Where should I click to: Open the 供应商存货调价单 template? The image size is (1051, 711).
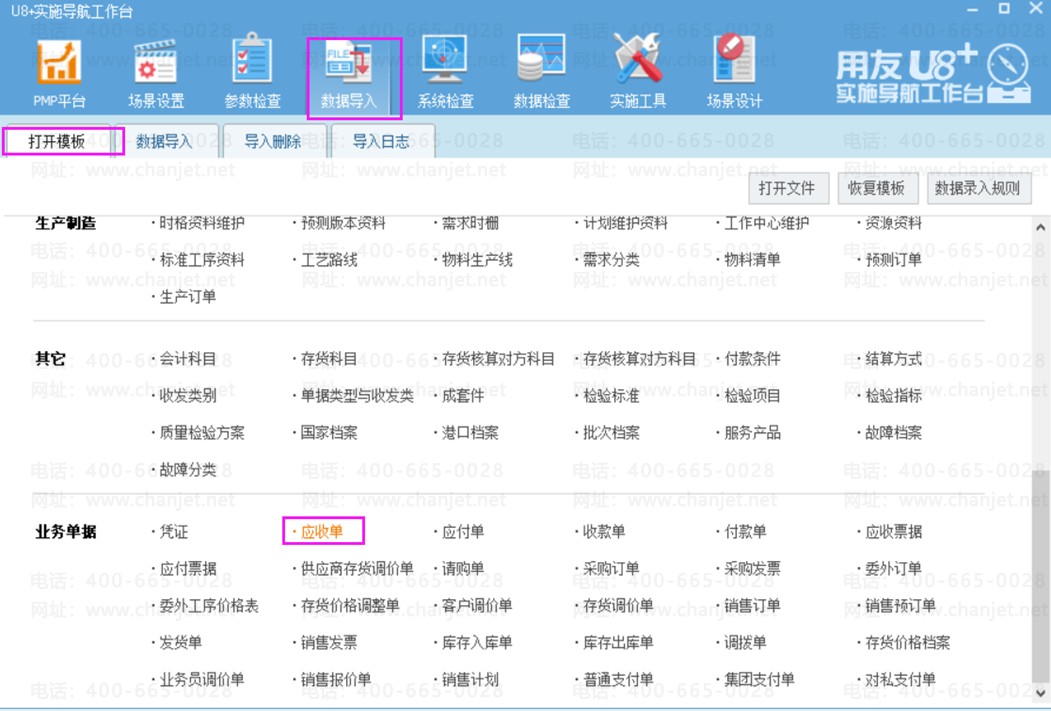click(357, 569)
